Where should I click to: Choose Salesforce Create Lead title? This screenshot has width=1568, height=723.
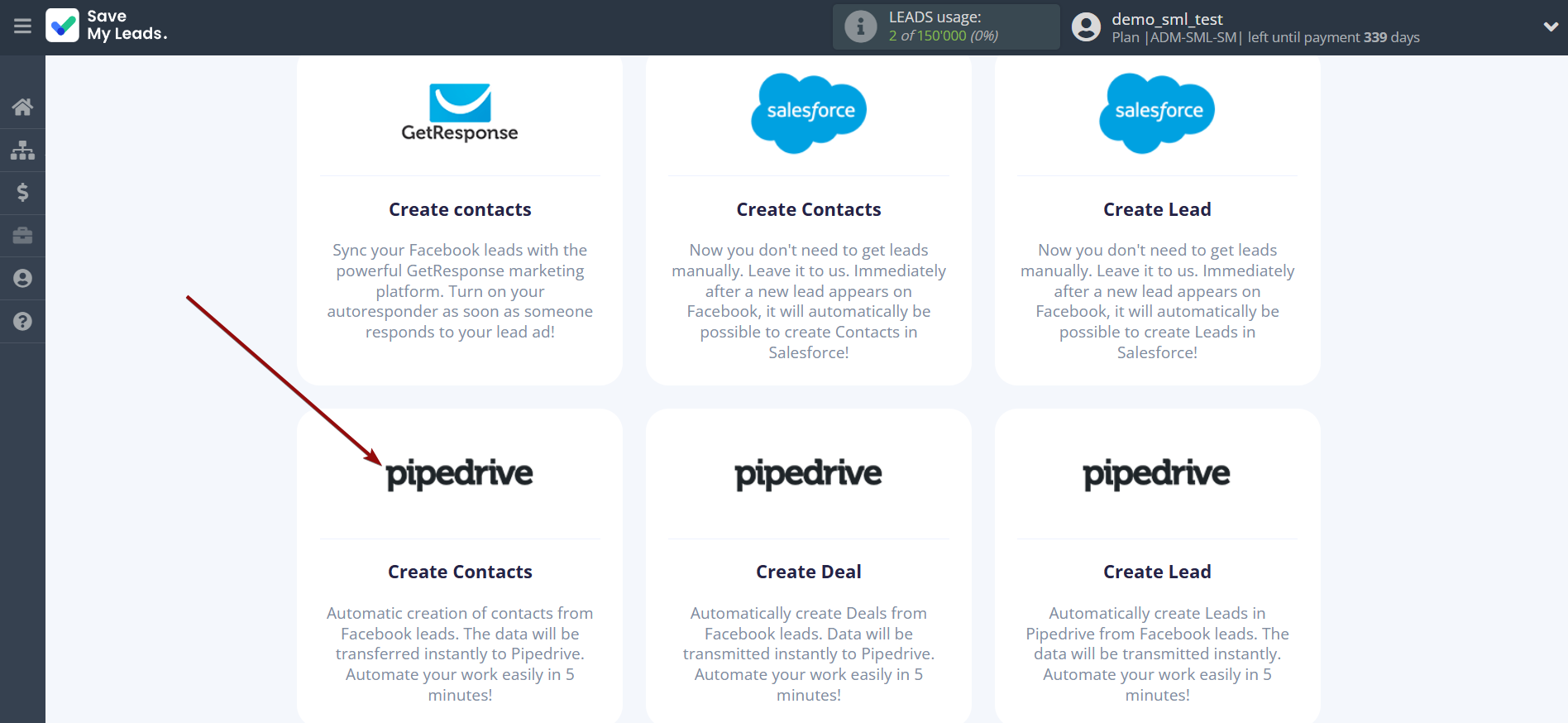coord(1157,210)
